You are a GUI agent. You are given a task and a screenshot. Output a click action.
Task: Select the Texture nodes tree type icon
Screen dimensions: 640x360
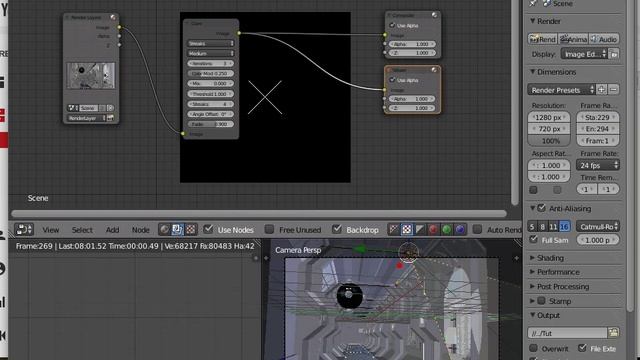[x=191, y=229]
